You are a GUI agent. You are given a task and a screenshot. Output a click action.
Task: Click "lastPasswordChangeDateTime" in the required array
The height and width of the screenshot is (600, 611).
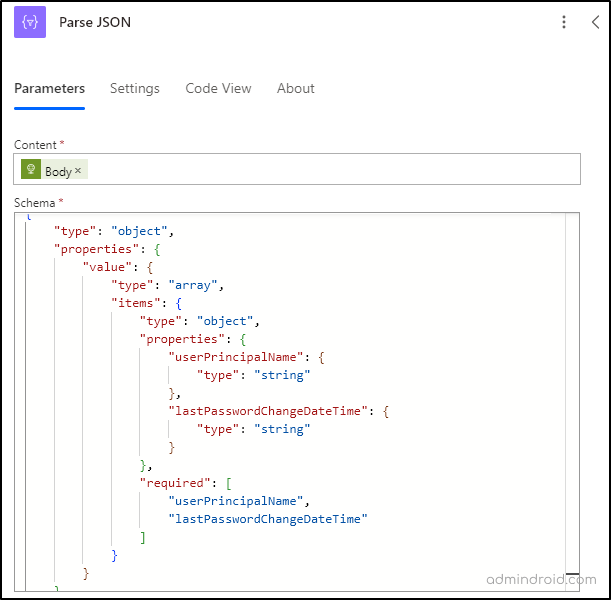268,519
